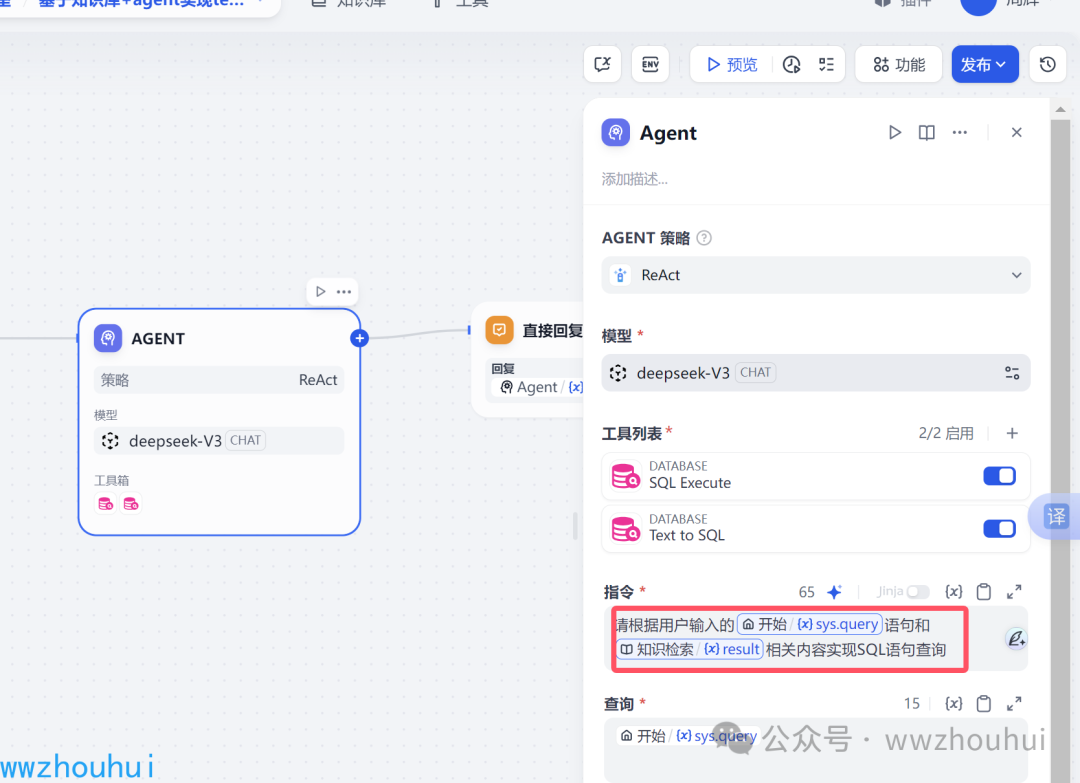
Task: Disable the SQL Execute tool toggle
Action: pos(999,476)
